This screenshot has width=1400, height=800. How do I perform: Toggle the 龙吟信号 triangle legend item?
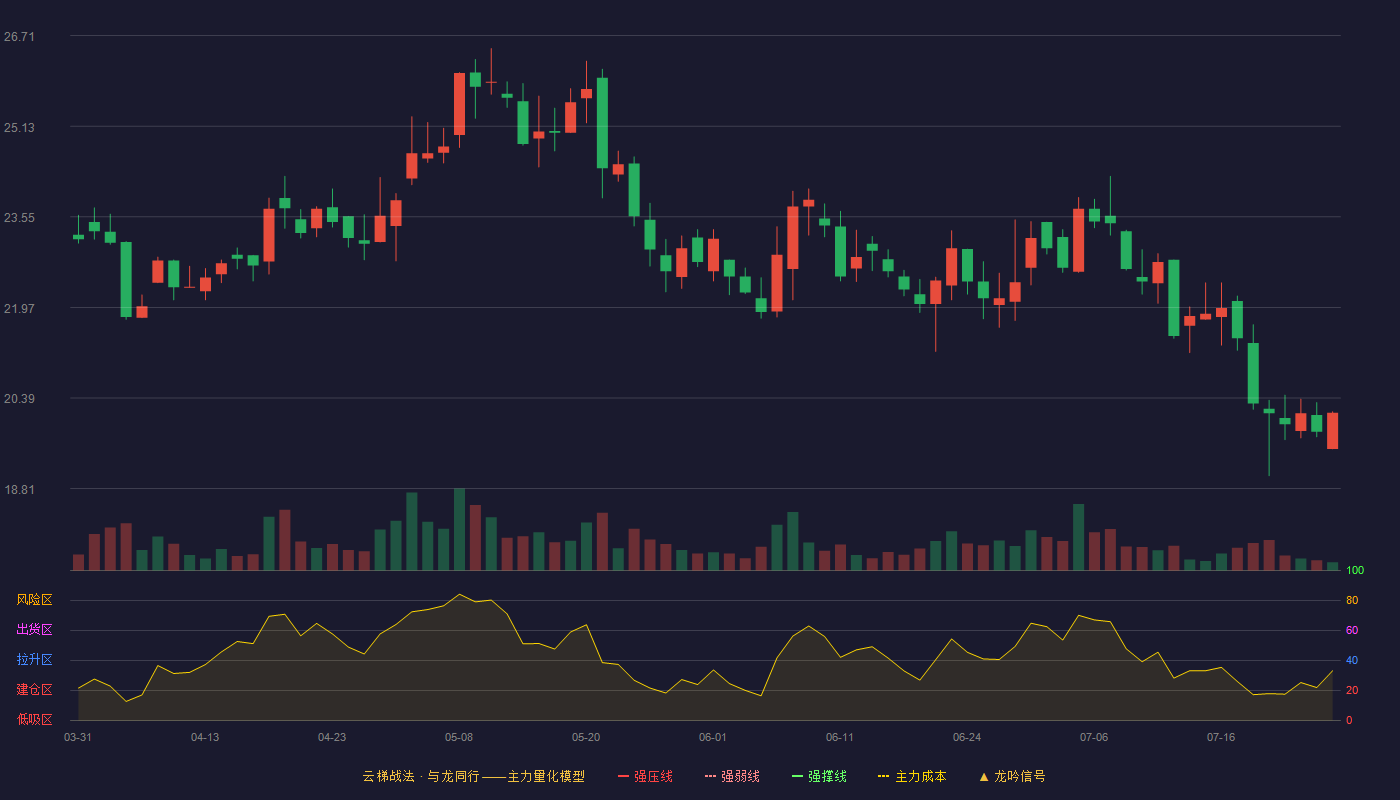point(1012,776)
